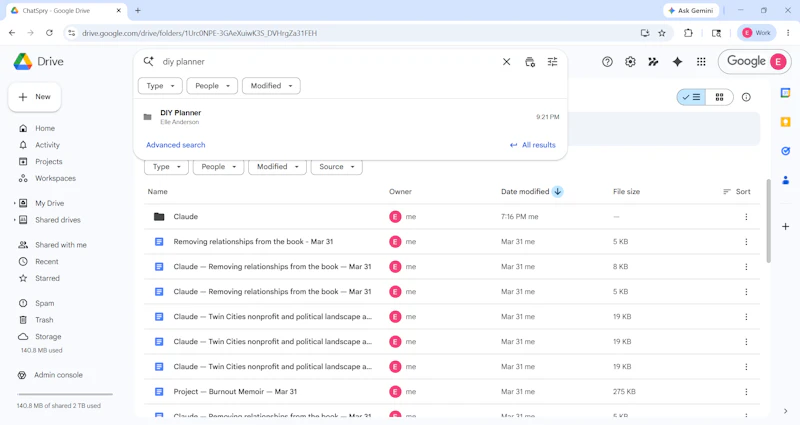
Task: Open Spam in sidebar
Action: tap(44, 304)
